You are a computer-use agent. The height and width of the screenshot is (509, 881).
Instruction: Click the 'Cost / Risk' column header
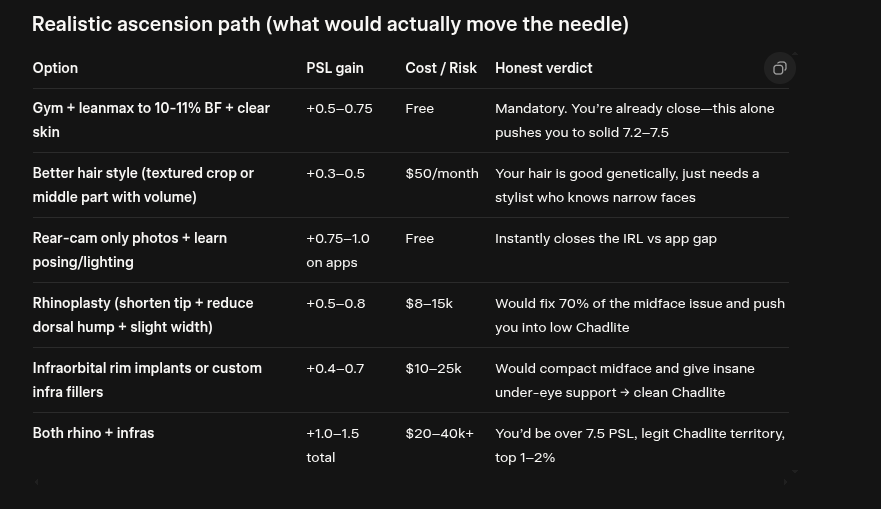point(441,68)
